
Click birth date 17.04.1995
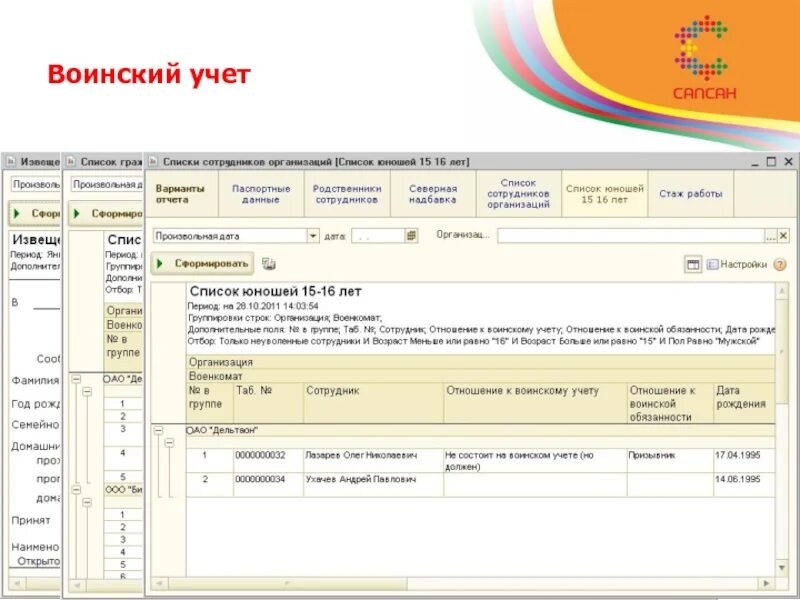(x=744, y=461)
